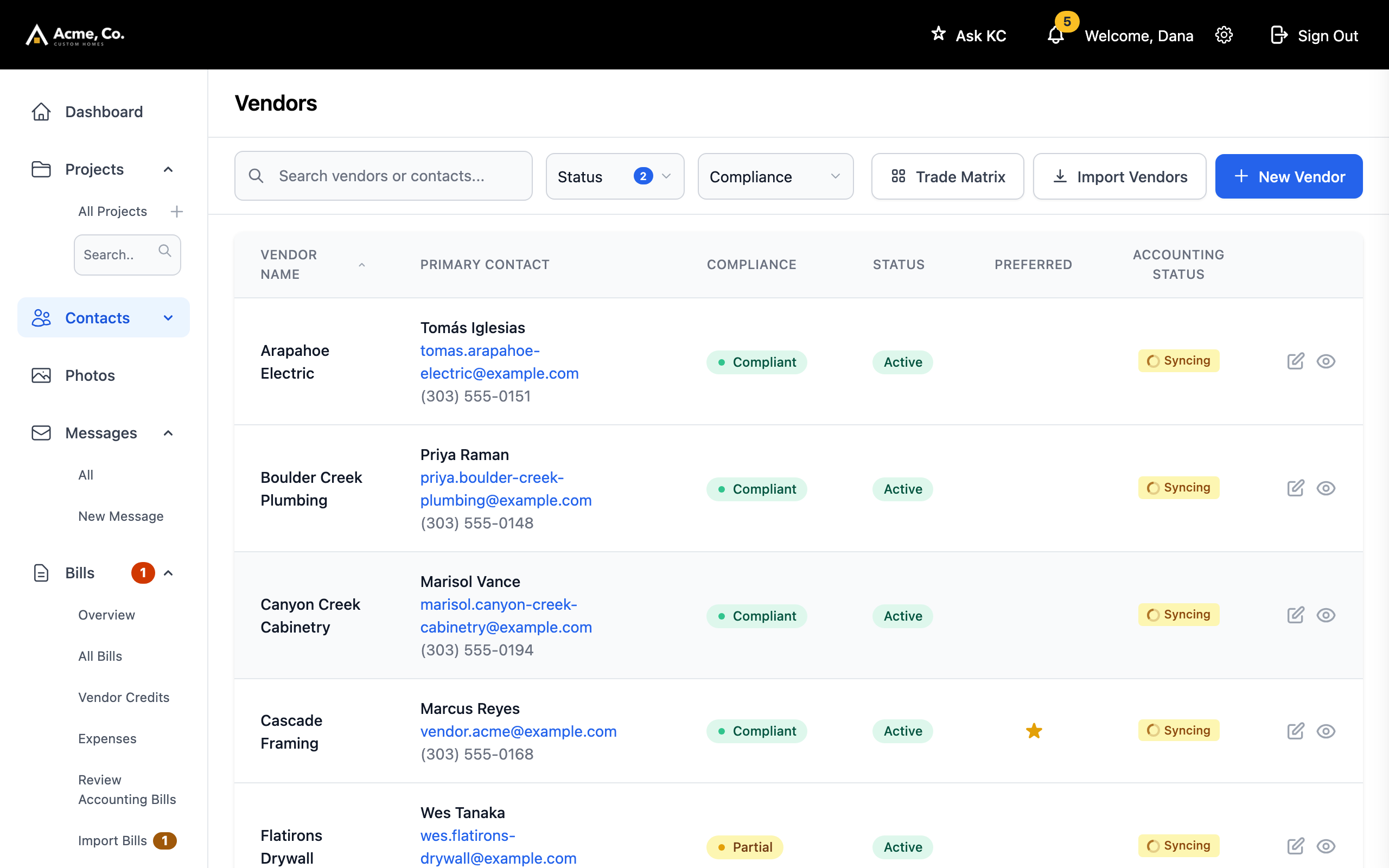Image resolution: width=1389 pixels, height=868 pixels.
Task: Open the Trade Matrix button
Action: click(x=947, y=176)
